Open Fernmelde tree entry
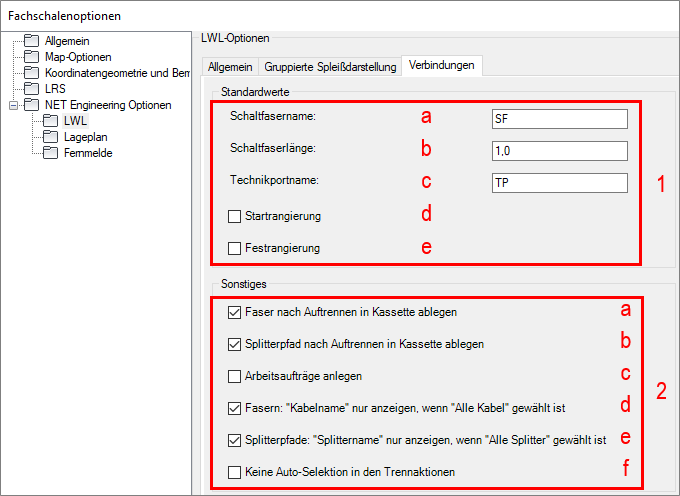This screenshot has height=496, width=680. (88, 153)
